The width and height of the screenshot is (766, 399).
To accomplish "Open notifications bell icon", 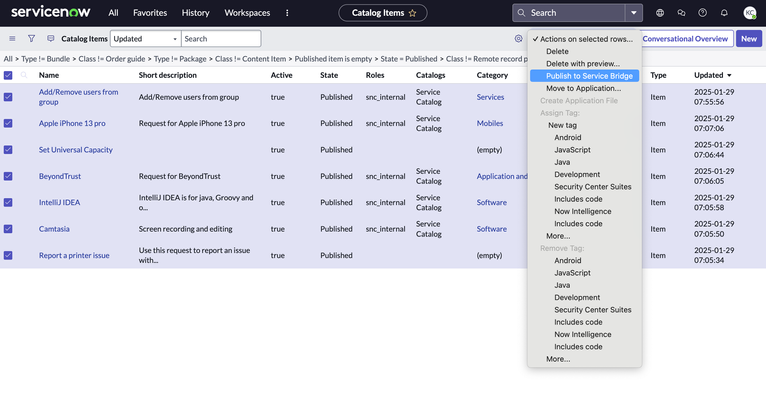I will (x=724, y=13).
